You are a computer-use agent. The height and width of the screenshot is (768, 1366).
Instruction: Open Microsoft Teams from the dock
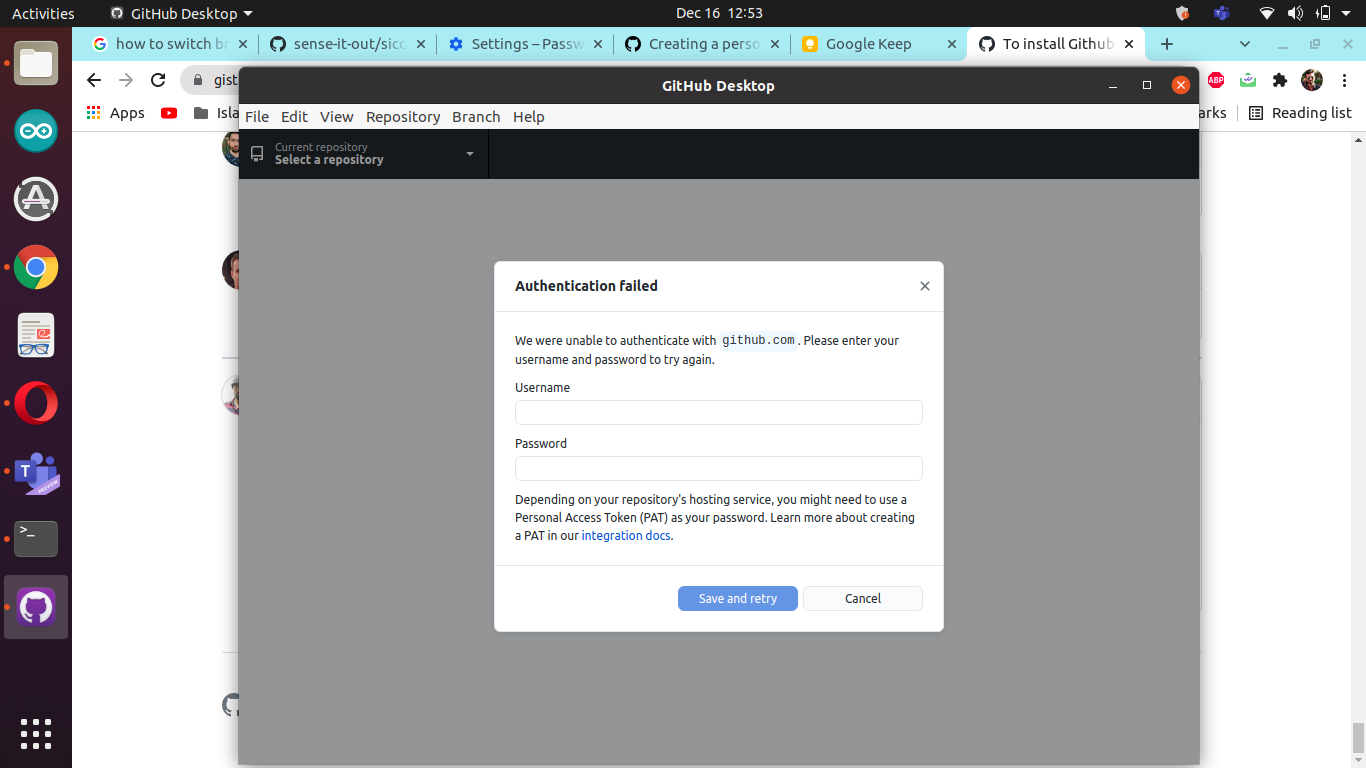(x=36, y=471)
